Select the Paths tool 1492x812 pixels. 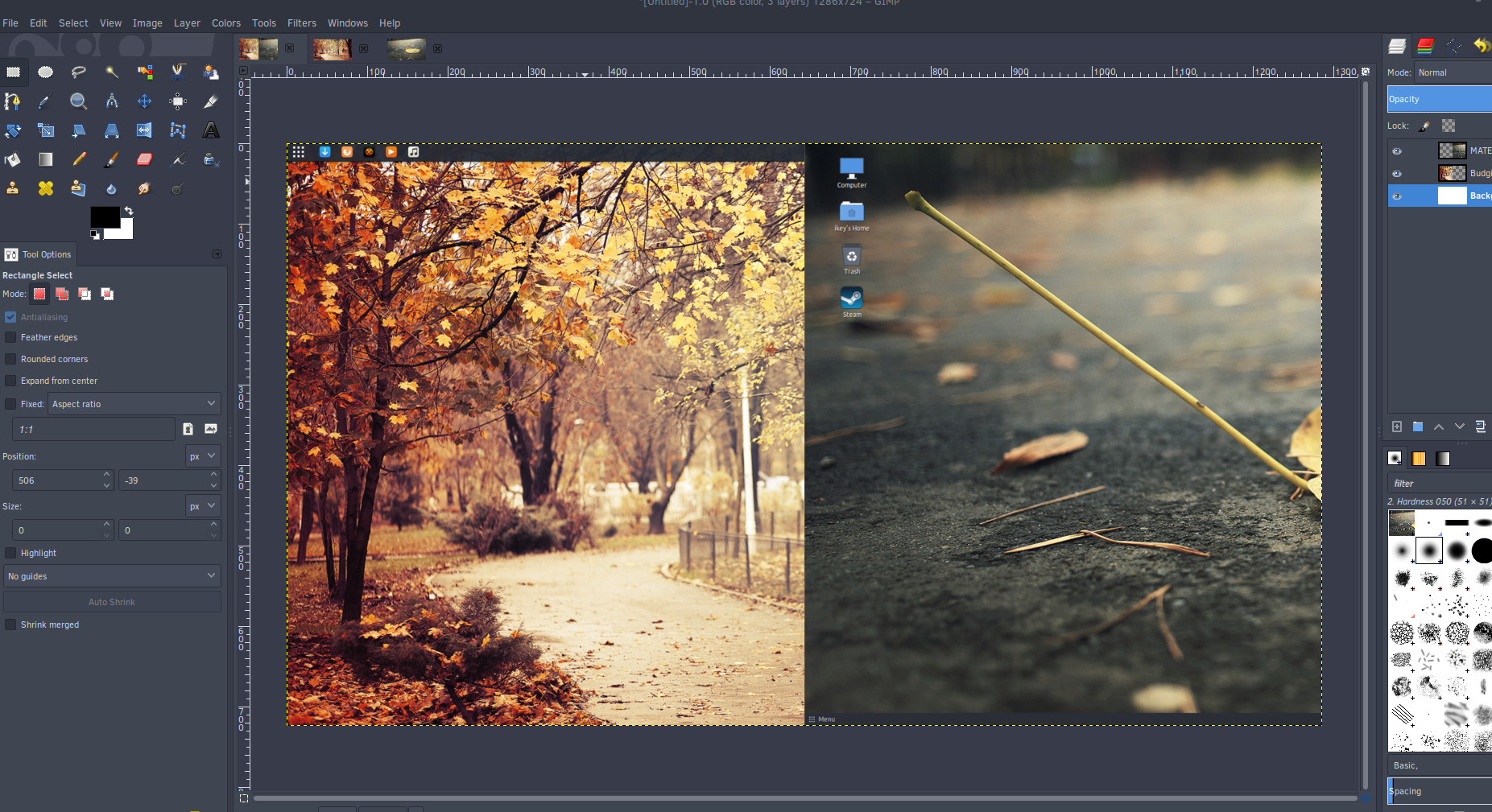pyautogui.click(x=13, y=101)
